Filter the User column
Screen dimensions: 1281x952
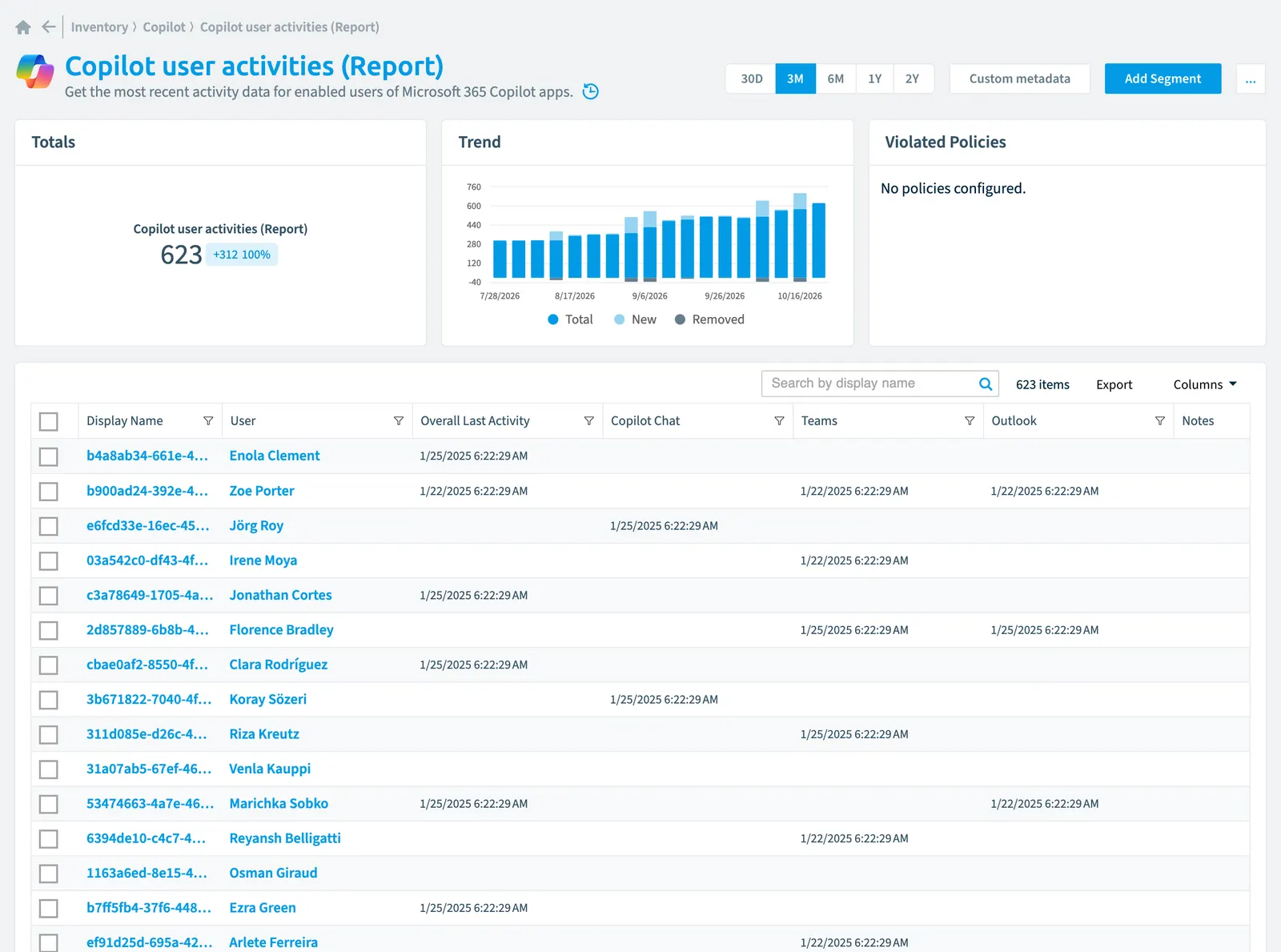(399, 421)
